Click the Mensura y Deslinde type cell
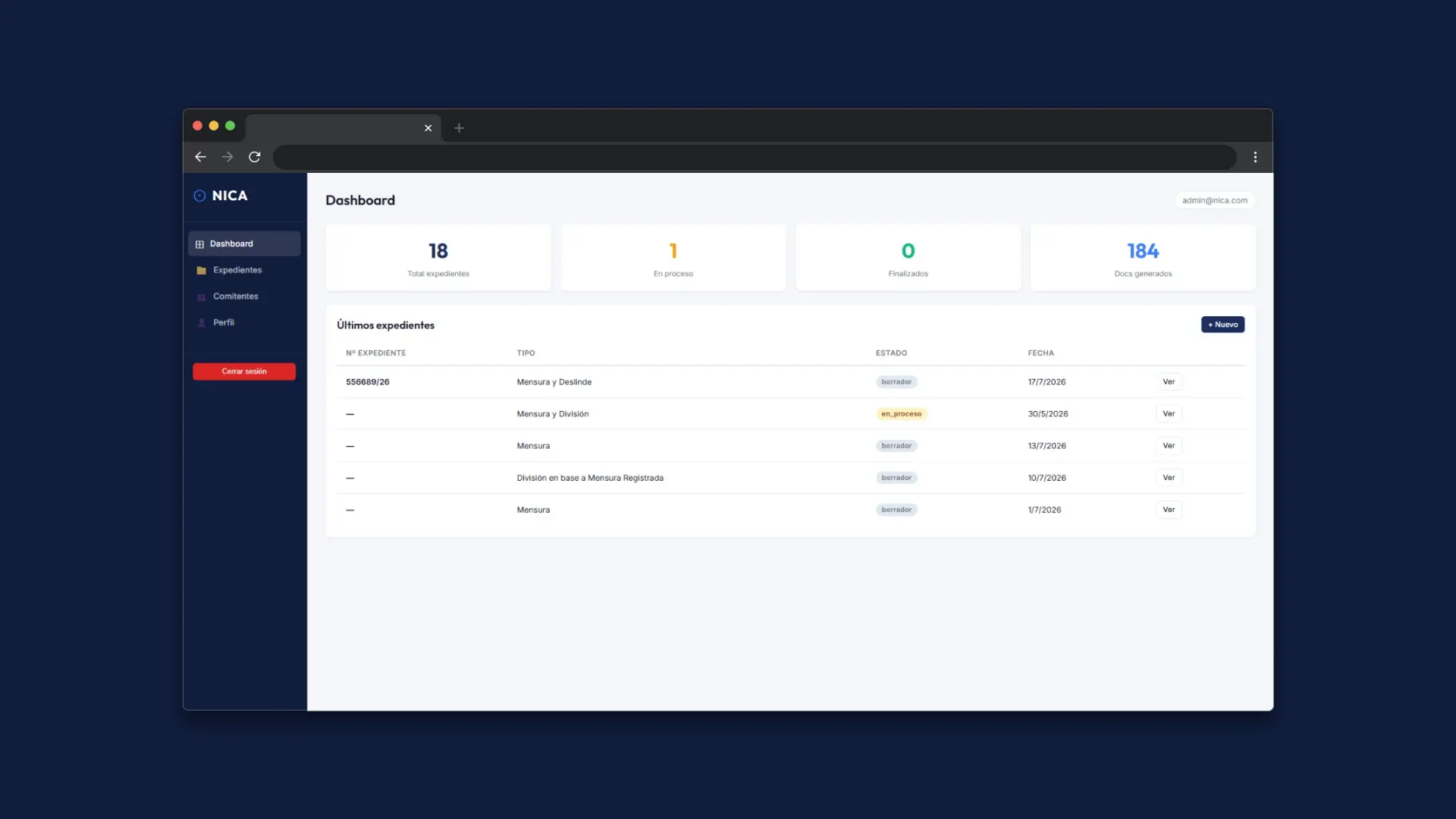The height and width of the screenshot is (819, 1456). tap(554, 382)
